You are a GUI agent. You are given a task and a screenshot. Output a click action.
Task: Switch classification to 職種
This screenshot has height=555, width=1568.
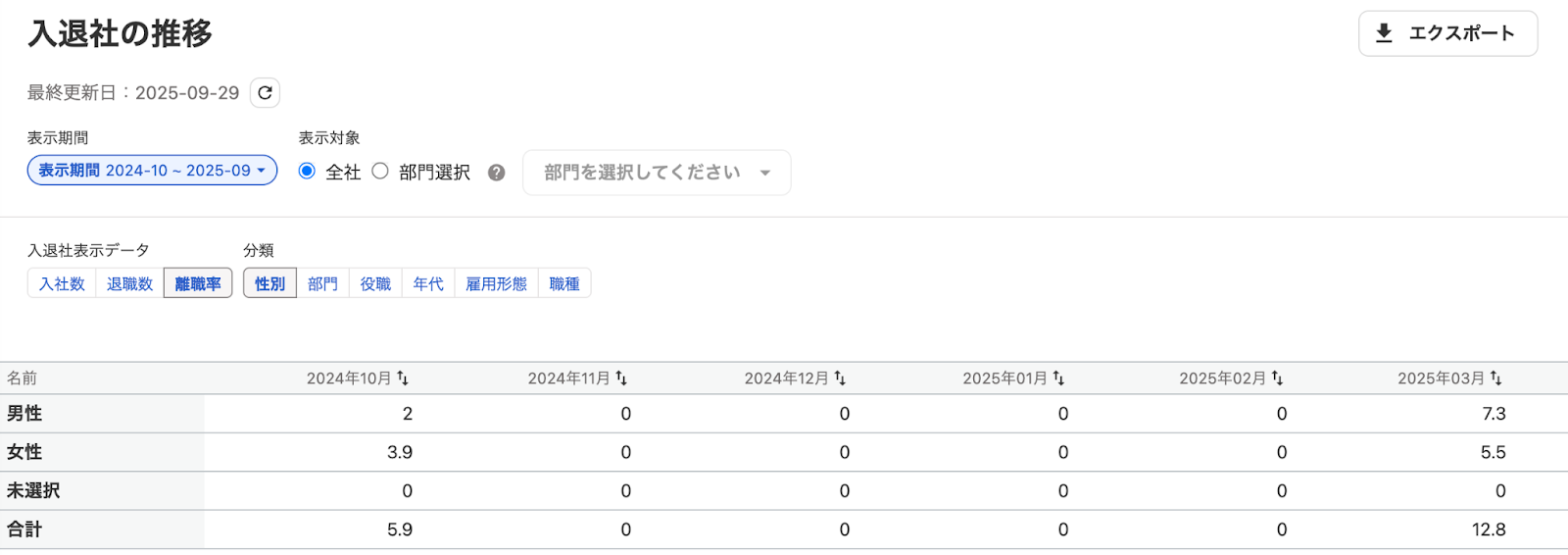(564, 283)
